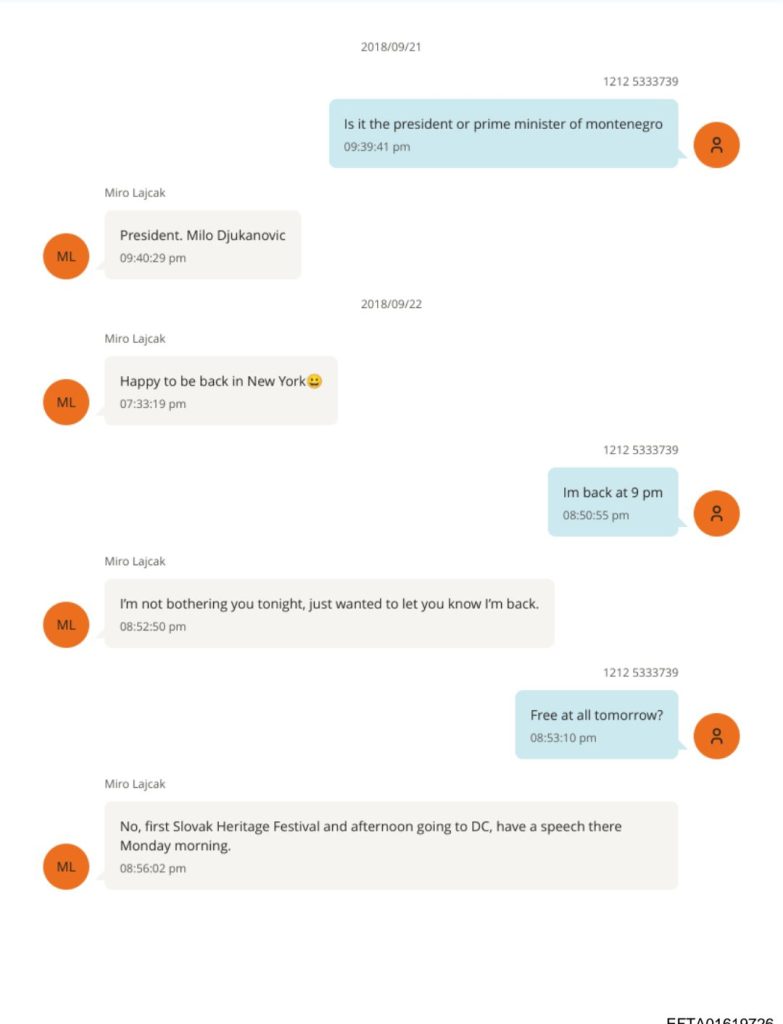Select the "I'm not bothering you tonight" message bubble
The height and width of the screenshot is (1024, 783).
click(329, 613)
